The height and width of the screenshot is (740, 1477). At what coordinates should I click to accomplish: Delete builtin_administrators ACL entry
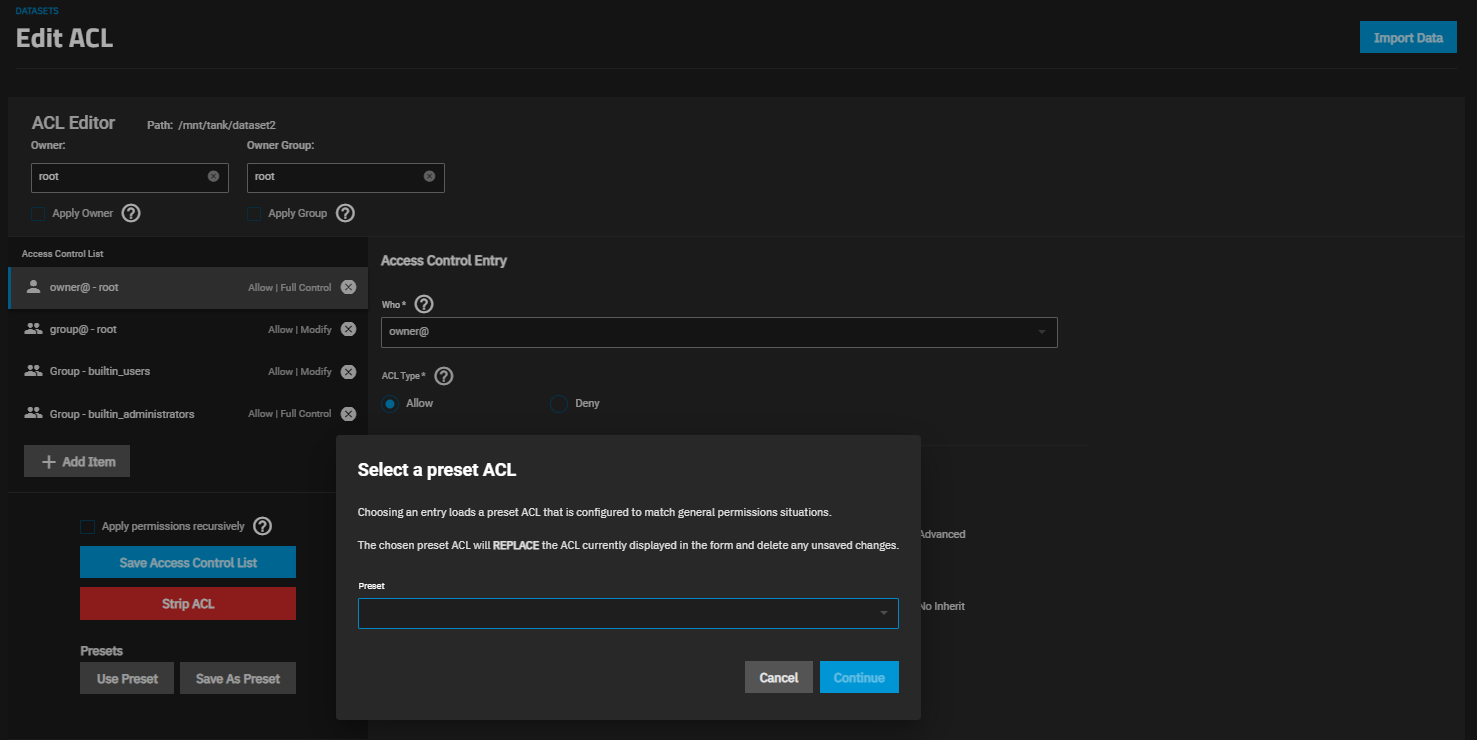(348, 414)
